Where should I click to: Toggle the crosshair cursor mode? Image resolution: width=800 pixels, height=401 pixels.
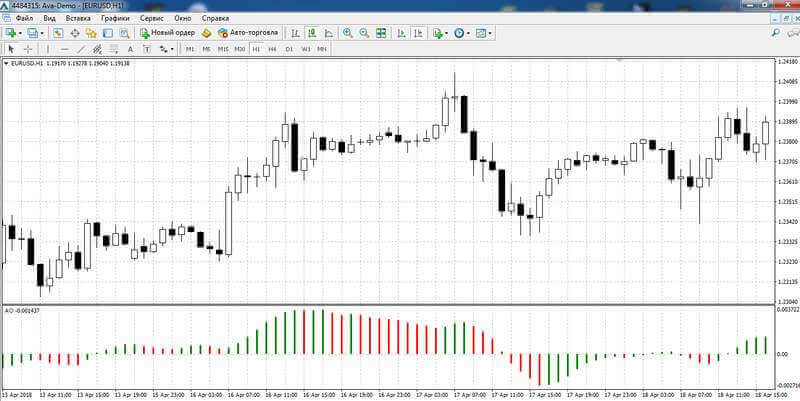coord(28,49)
